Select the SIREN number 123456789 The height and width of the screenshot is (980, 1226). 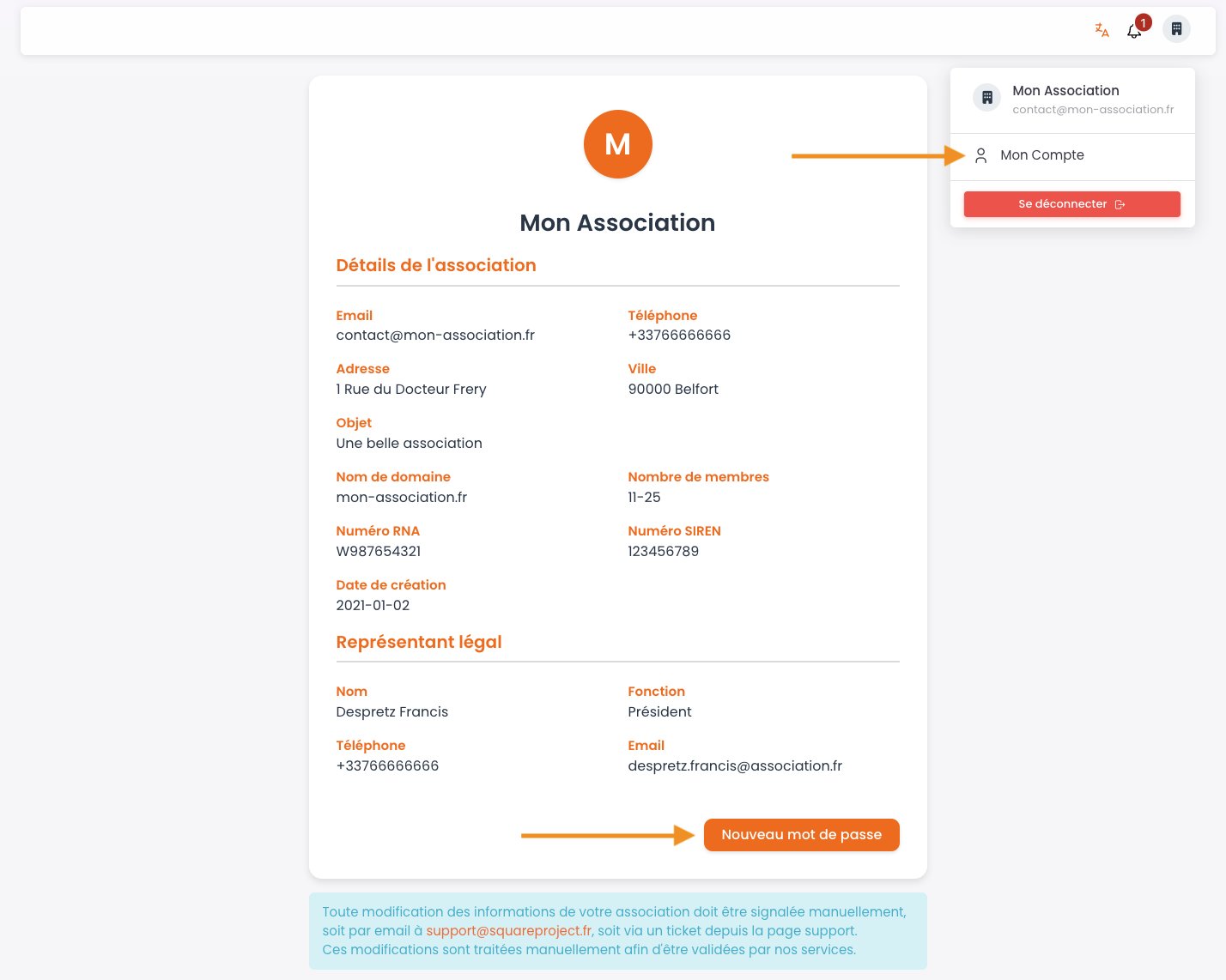(x=663, y=552)
